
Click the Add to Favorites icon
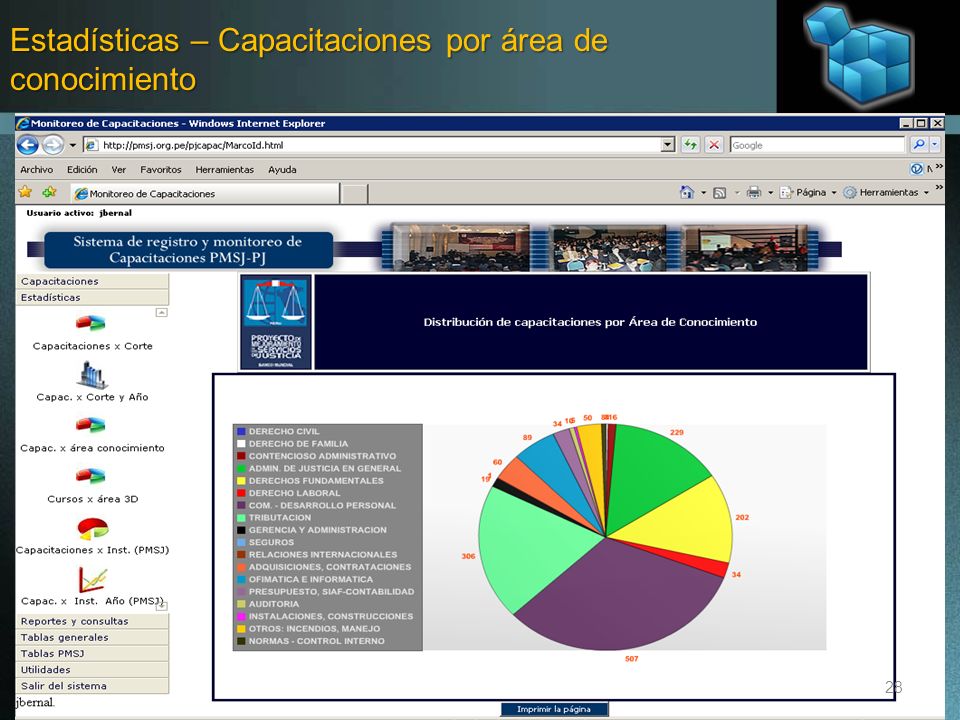(x=50, y=192)
